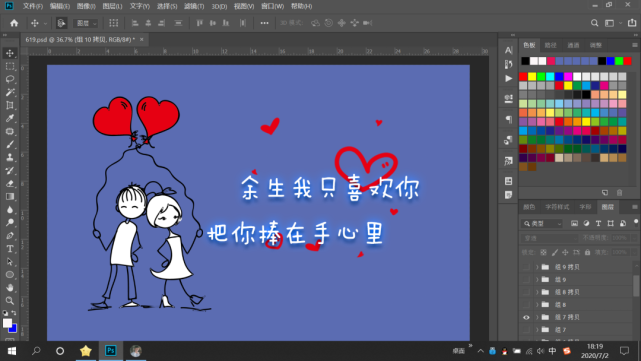This screenshot has height=361, width=641.
Task: Open the 文件(F) menu
Action: coord(33,6)
